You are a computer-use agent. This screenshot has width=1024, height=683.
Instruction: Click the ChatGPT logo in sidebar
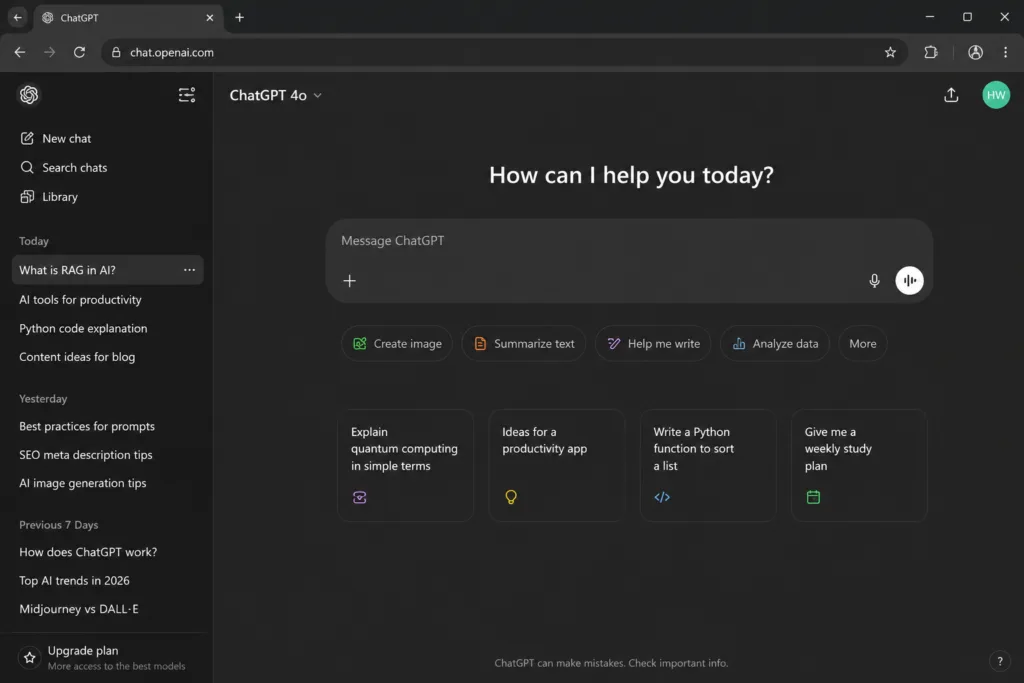coord(29,95)
